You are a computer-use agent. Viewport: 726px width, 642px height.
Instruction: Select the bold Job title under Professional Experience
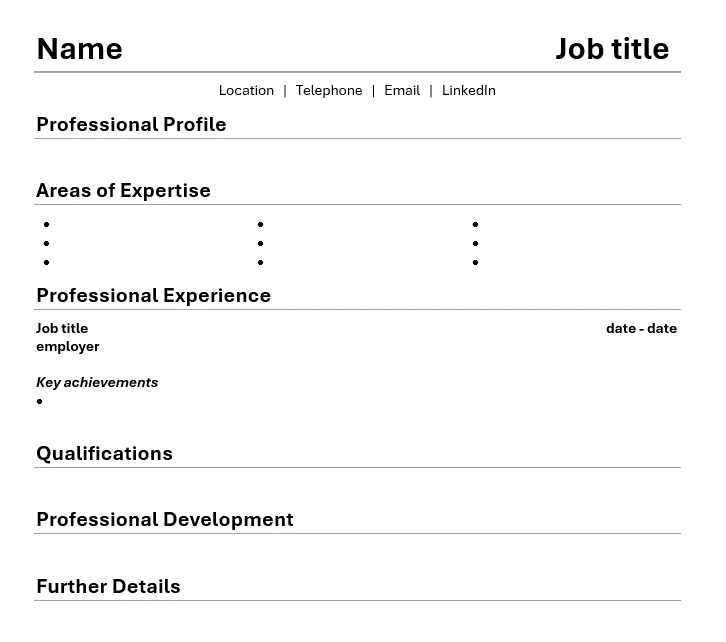[x=62, y=328]
